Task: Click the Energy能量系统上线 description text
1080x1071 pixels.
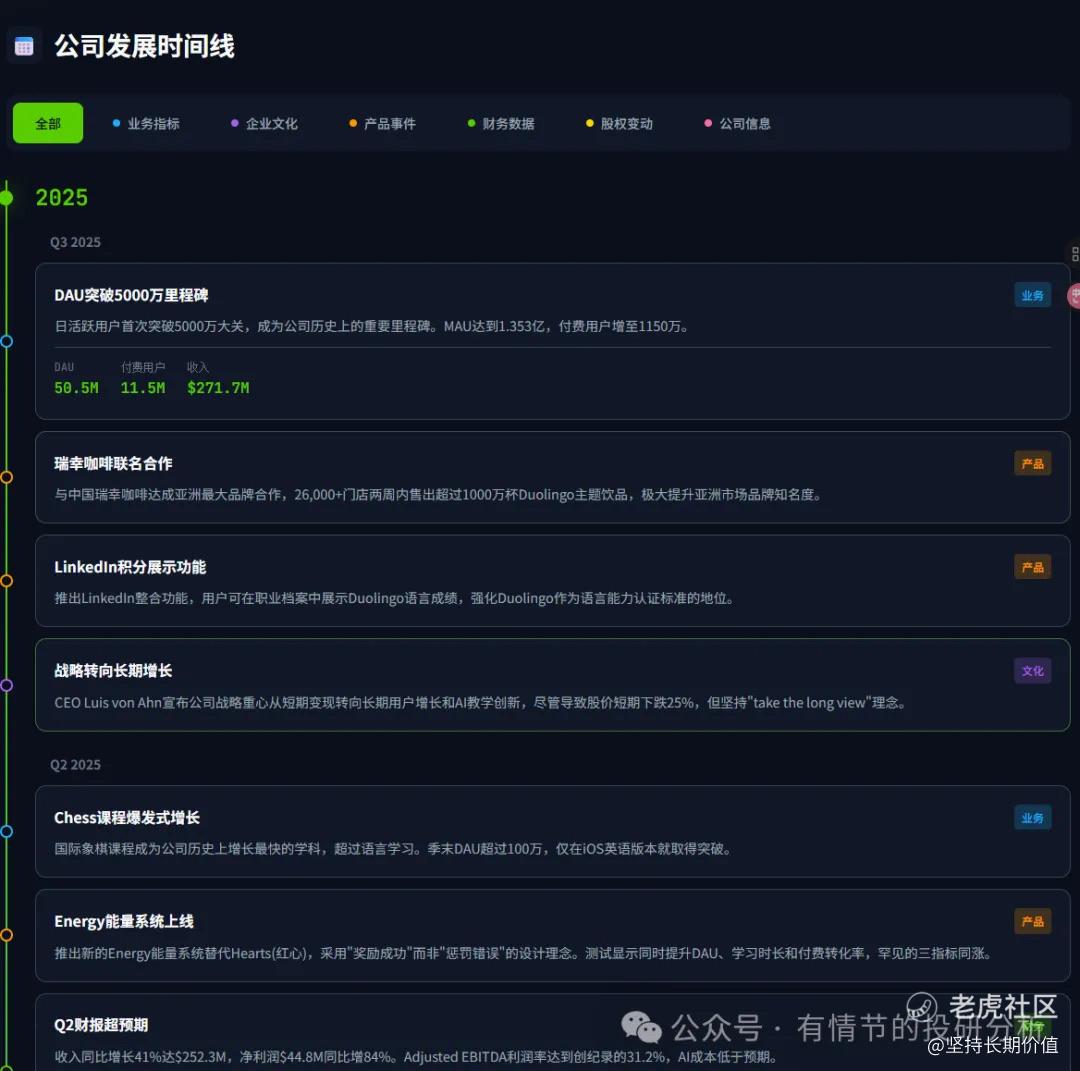Action: [523, 953]
